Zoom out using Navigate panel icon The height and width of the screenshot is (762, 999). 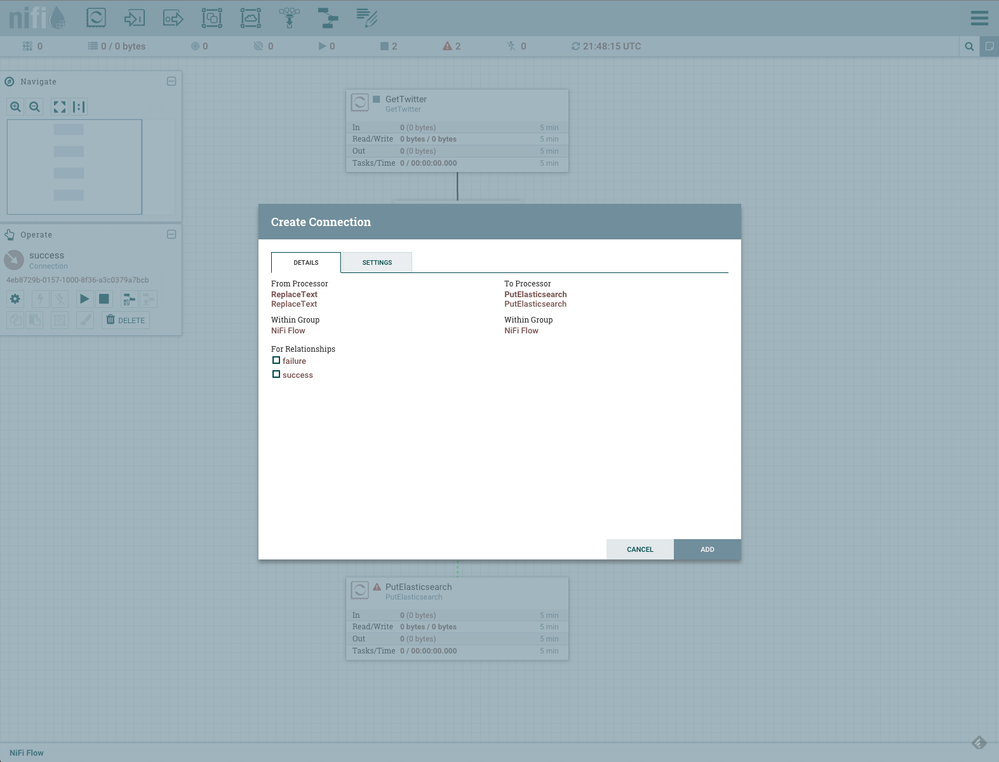click(x=34, y=106)
